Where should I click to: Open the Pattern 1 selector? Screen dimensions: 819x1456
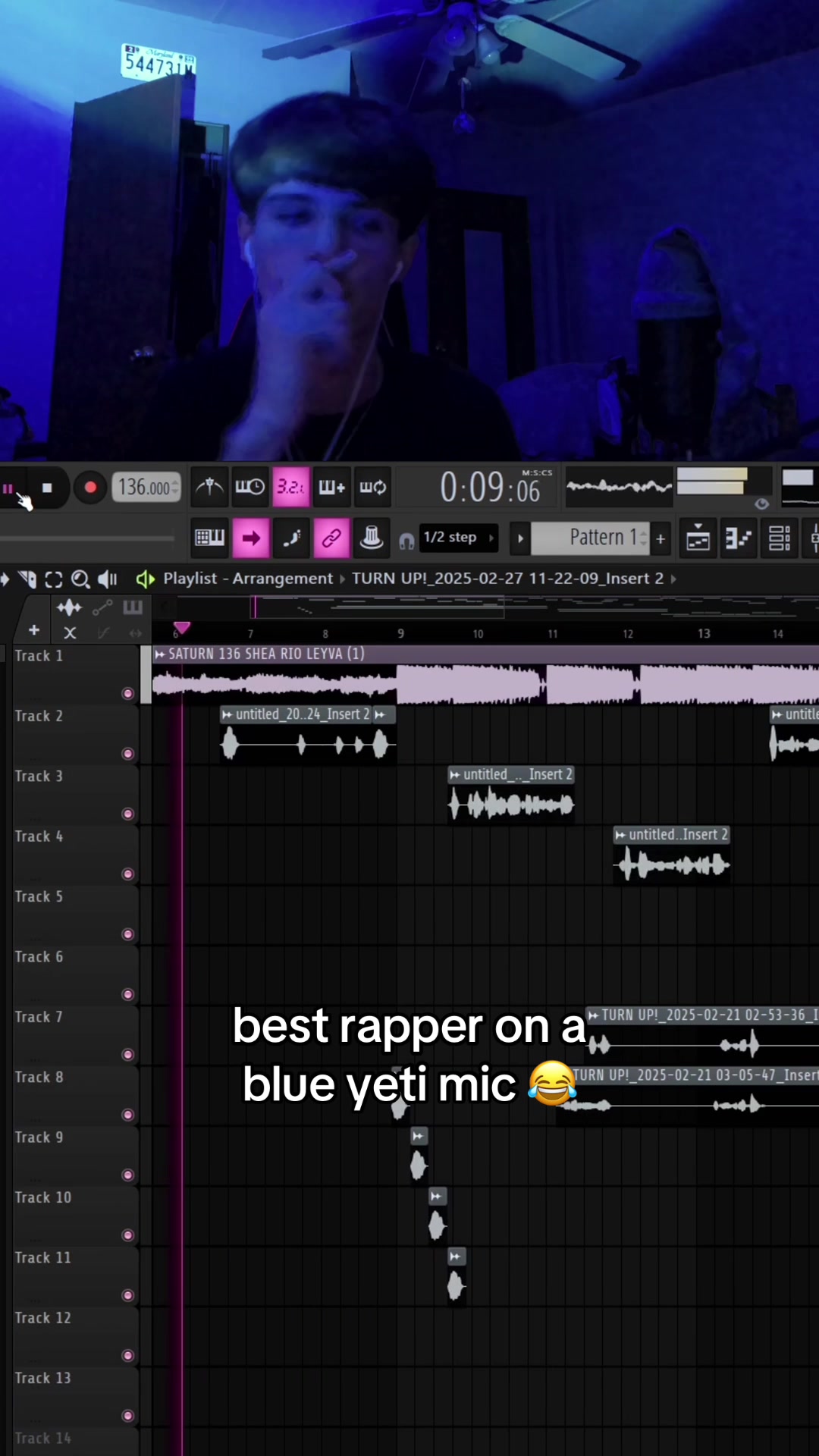click(x=588, y=538)
